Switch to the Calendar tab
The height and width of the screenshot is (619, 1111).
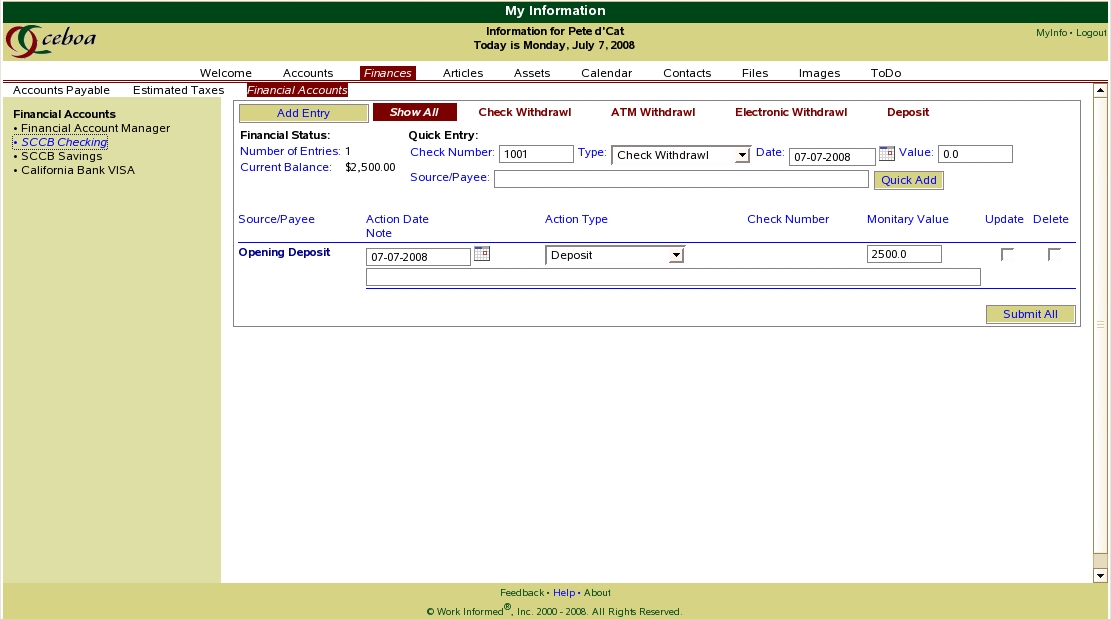click(606, 73)
